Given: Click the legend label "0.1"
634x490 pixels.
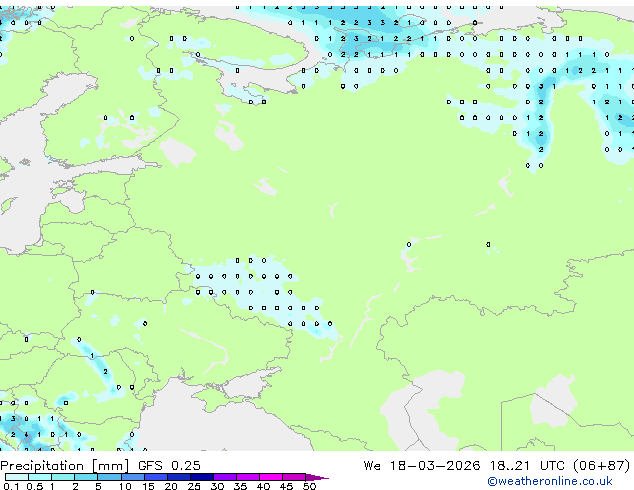Looking at the screenshot, I should pos(11,486).
